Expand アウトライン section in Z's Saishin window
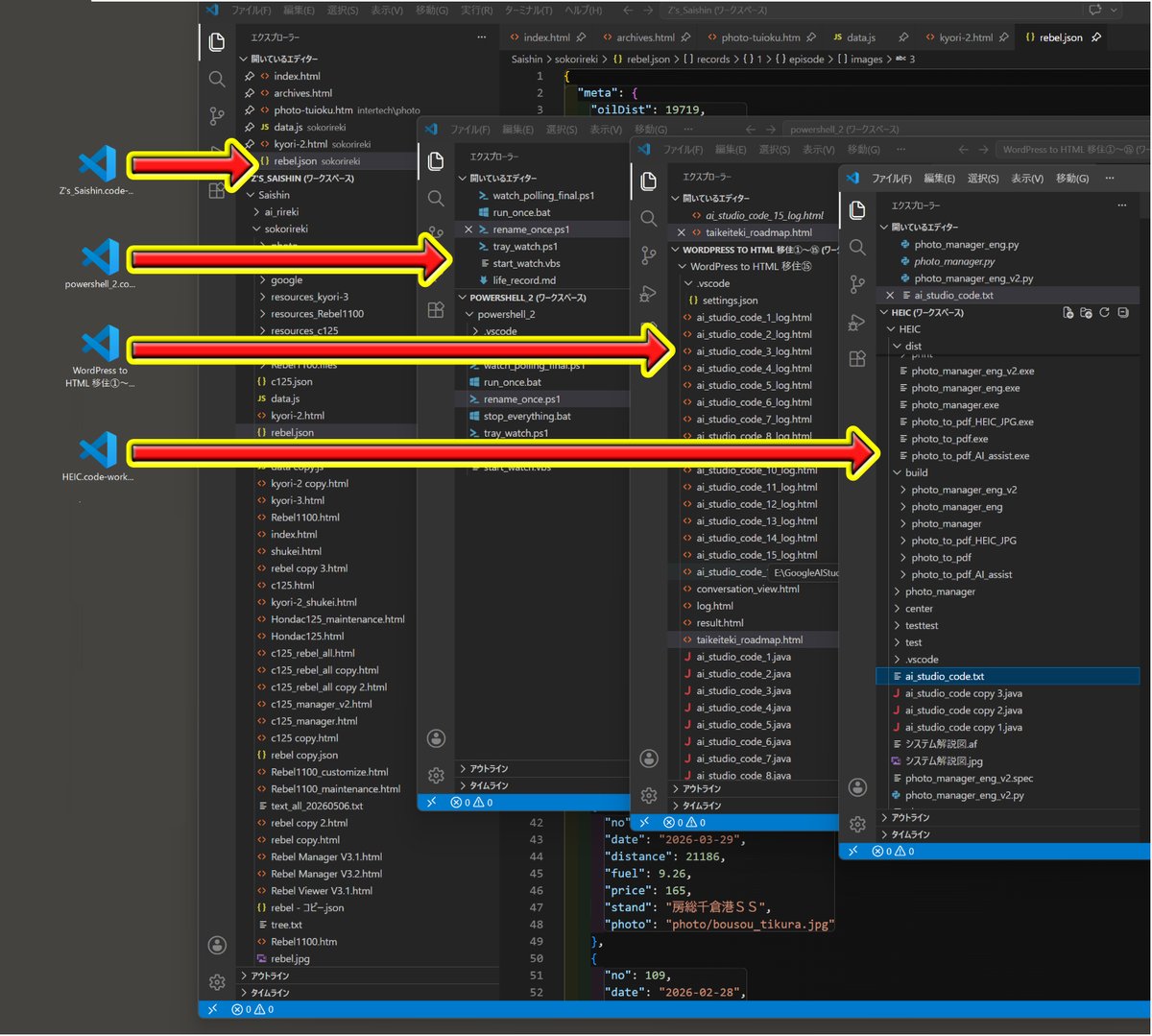 [244, 976]
